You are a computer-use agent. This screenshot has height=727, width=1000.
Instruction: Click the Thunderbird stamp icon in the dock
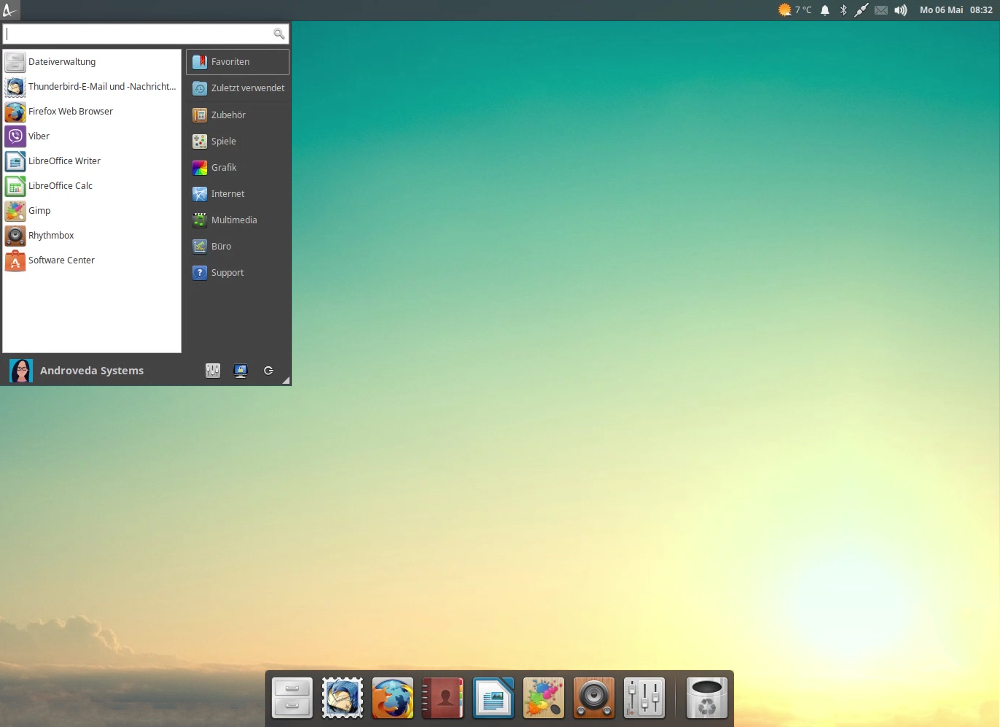pyautogui.click(x=342, y=698)
